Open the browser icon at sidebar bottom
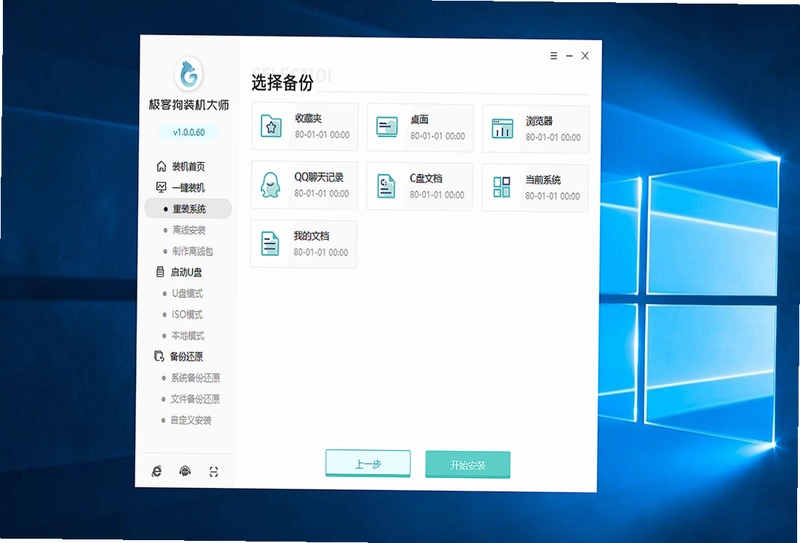This screenshot has height=543, width=800. 157,471
